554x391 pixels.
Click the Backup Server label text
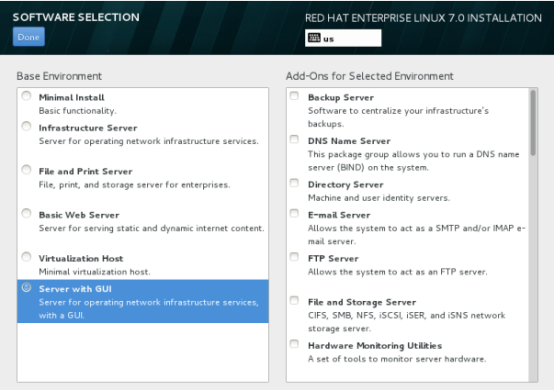341,97
